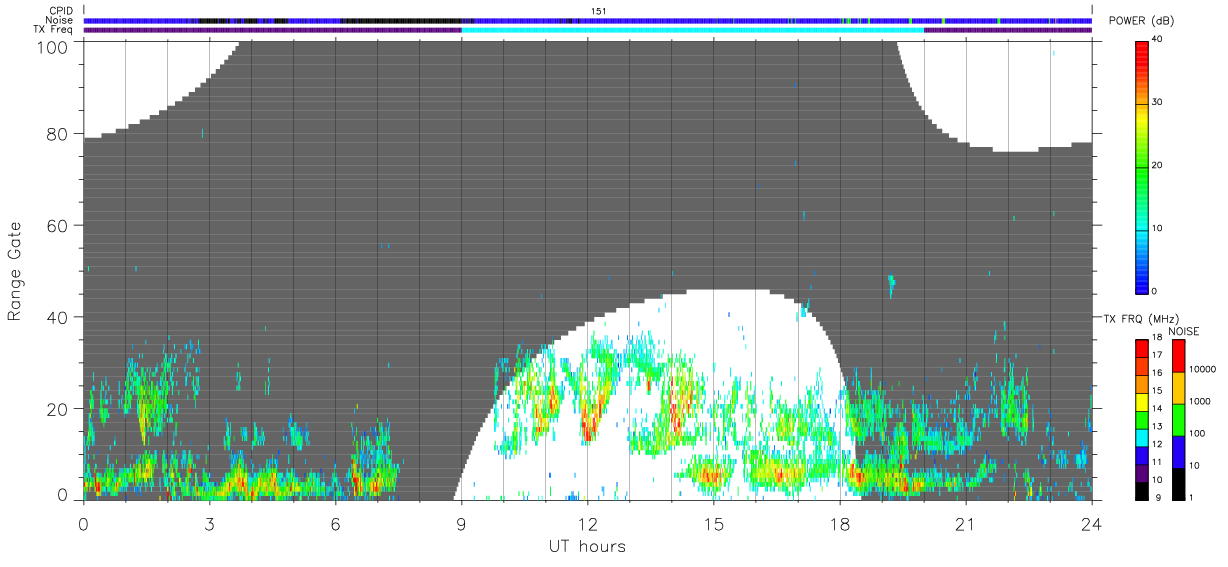Pick the green 13-14 MHz frequency swatch
Viewport: 1228px width, 567px height.
(x=1141, y=420)
